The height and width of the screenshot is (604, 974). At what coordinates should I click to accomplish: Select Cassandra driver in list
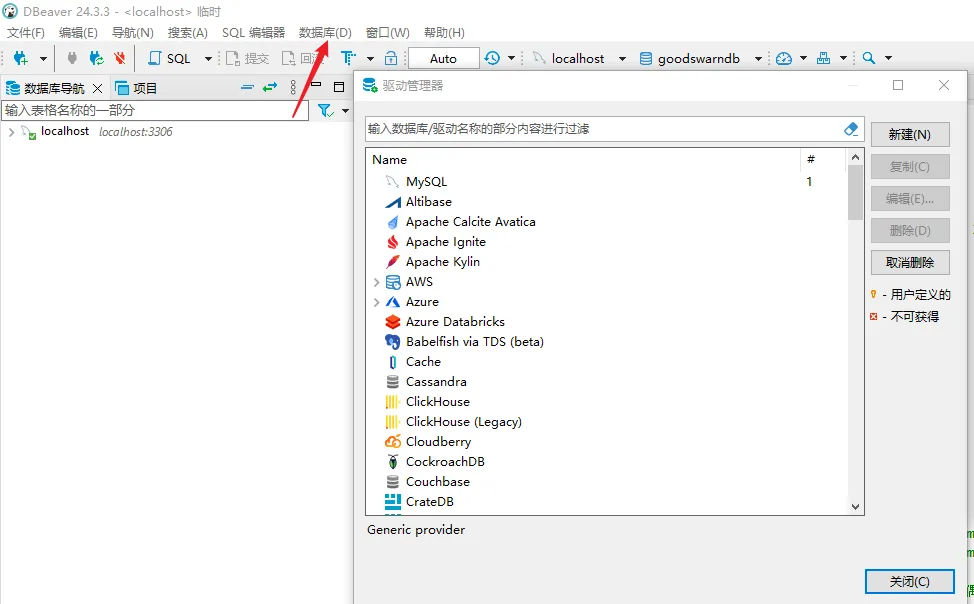click(436, 382)
